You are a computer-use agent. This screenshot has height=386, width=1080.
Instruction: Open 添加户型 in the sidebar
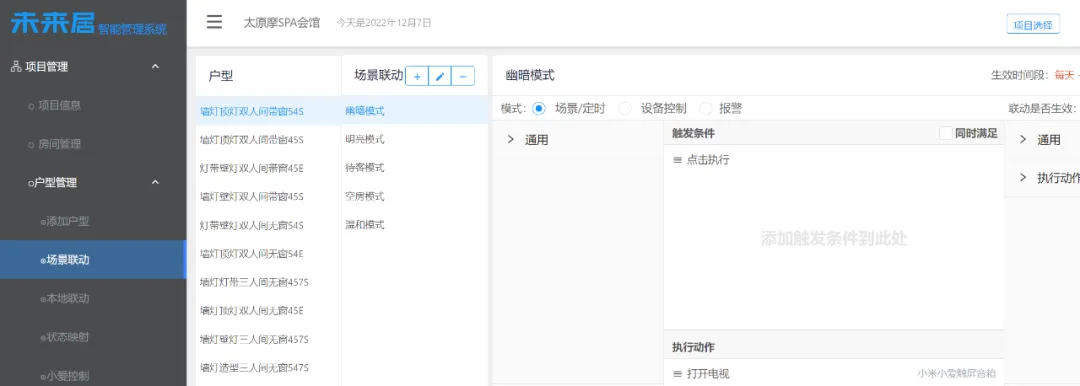click(x=68, y=221)
